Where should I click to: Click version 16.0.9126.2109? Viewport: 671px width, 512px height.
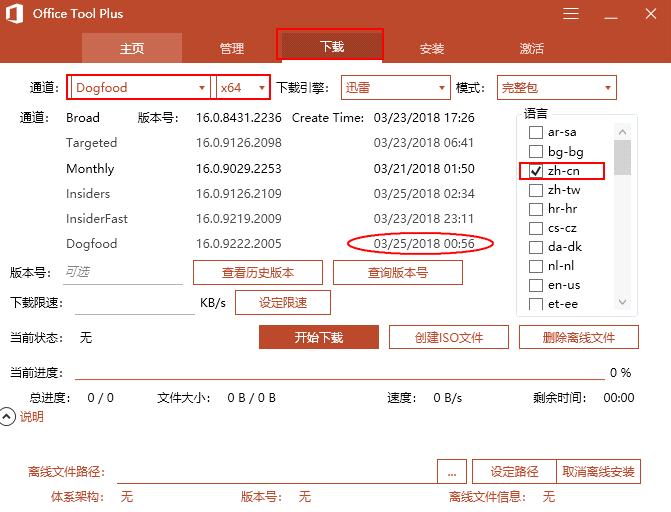(238, 193)
